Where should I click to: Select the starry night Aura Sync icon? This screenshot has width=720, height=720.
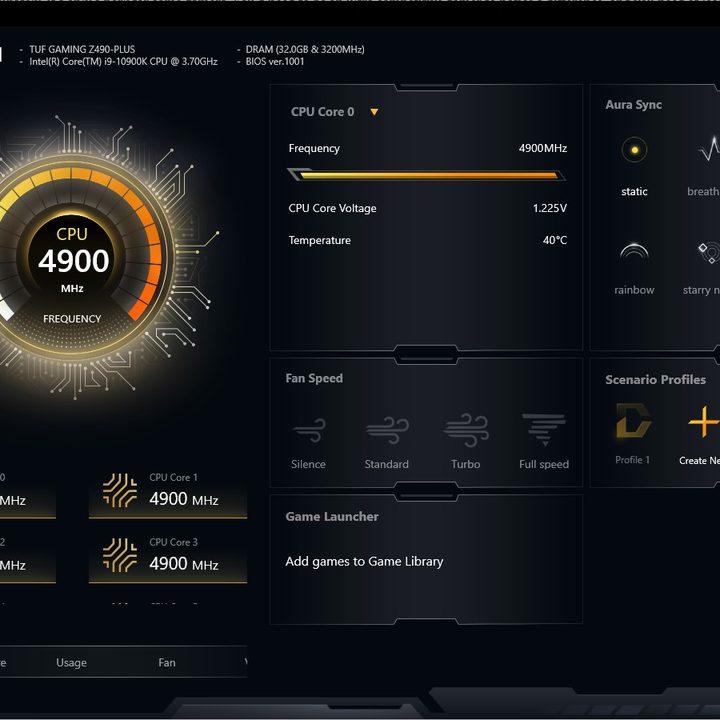tap(709, 252)
